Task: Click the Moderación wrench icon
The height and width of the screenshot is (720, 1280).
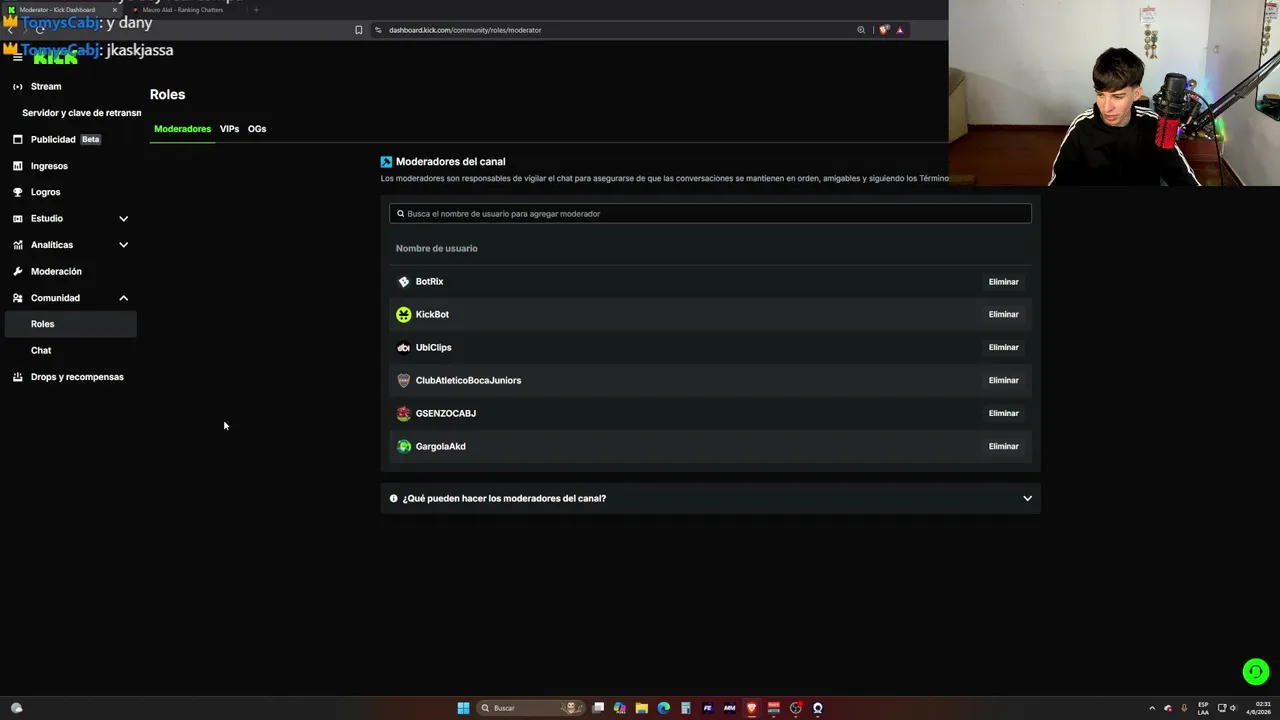Action: [18, 272]
